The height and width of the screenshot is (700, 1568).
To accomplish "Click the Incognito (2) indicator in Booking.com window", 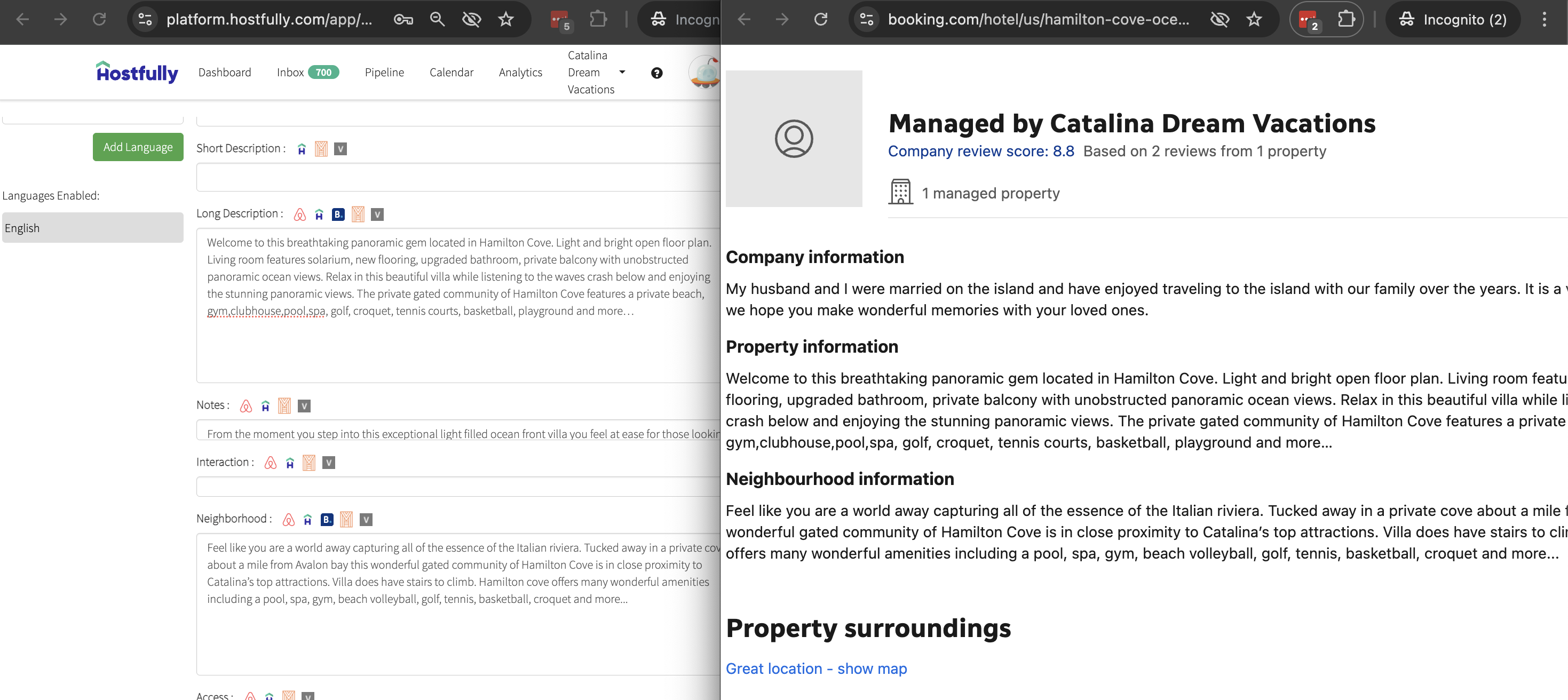I will [1454, 20].
